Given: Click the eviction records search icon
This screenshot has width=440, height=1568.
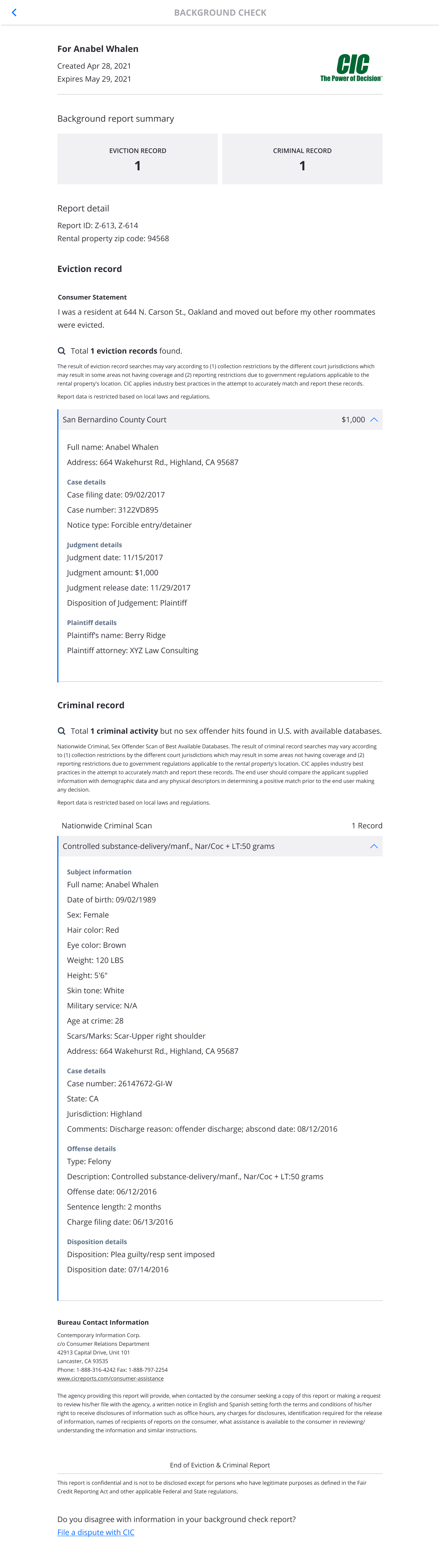Looking at the screenshot, I should 61,351.
